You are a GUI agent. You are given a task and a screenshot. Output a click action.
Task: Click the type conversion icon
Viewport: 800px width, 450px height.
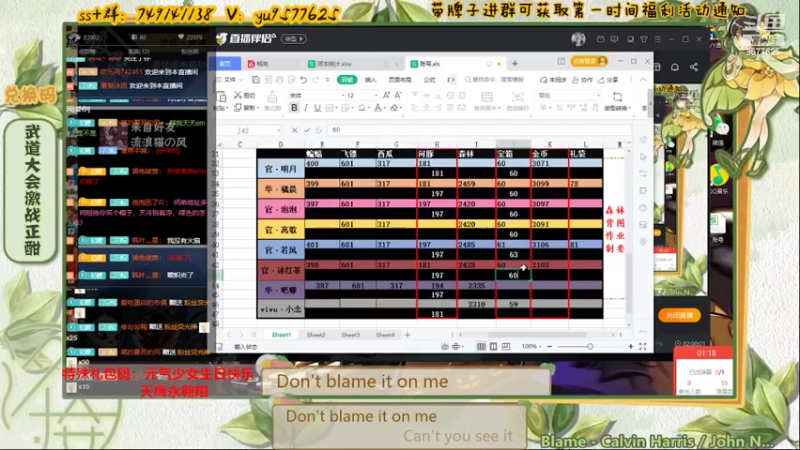[x=617, y=97]
